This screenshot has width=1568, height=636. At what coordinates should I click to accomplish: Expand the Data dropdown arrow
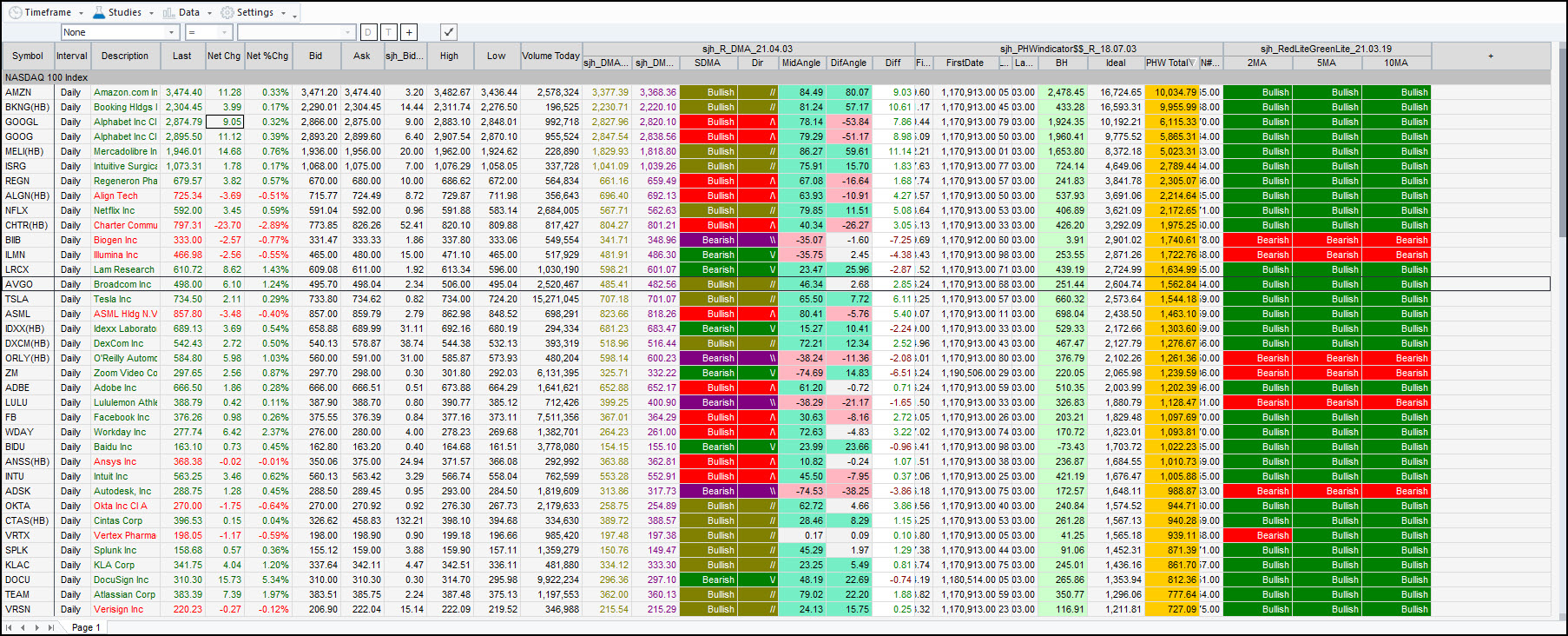[209, 13]
